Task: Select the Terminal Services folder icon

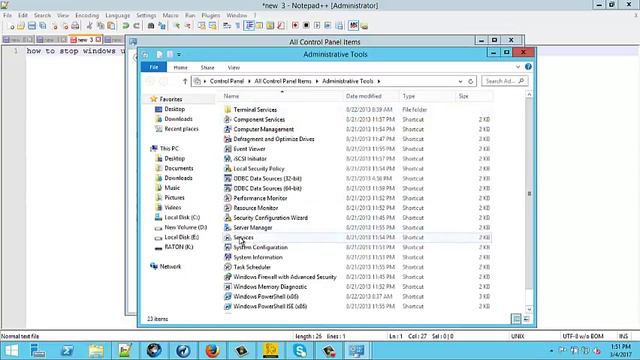Action: [x=228, y=110]
